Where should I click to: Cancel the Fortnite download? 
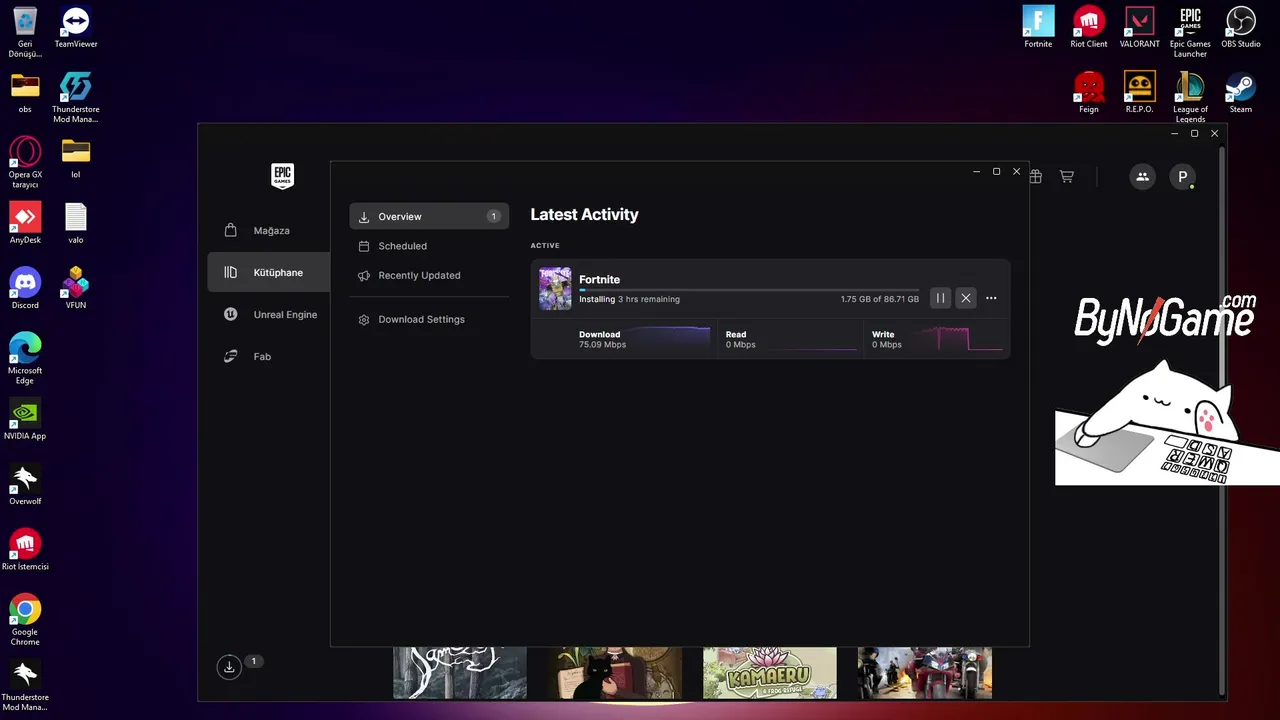tap(966, 298)
